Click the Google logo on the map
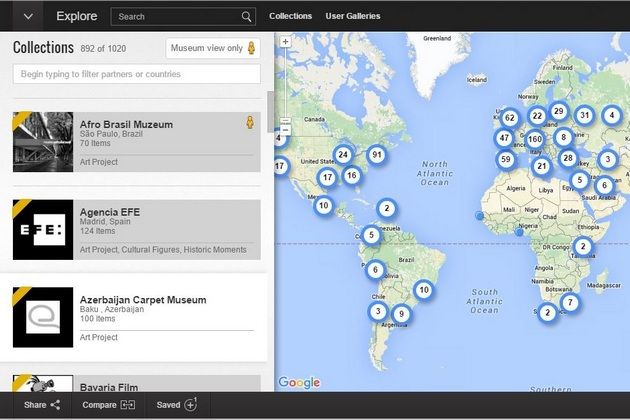The image size is (630, 420). [x=299, y=383]
